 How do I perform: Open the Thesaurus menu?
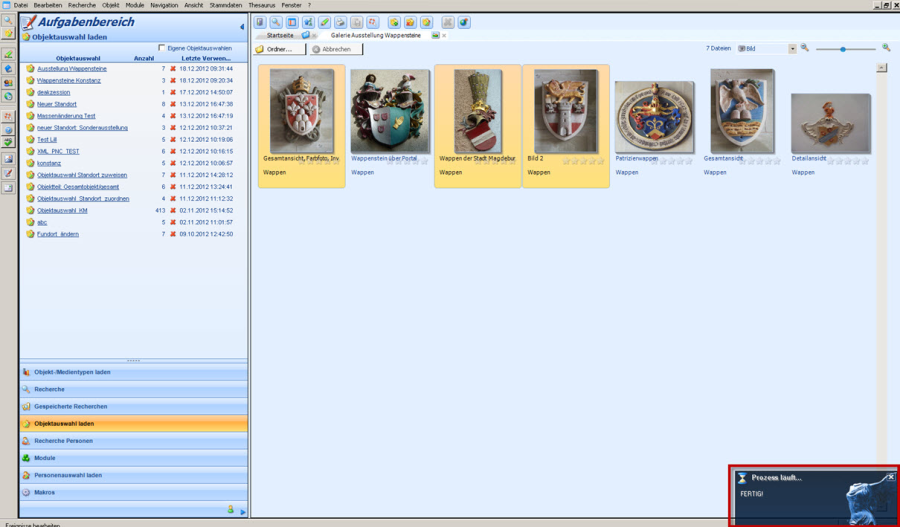[x=262, y=5]
